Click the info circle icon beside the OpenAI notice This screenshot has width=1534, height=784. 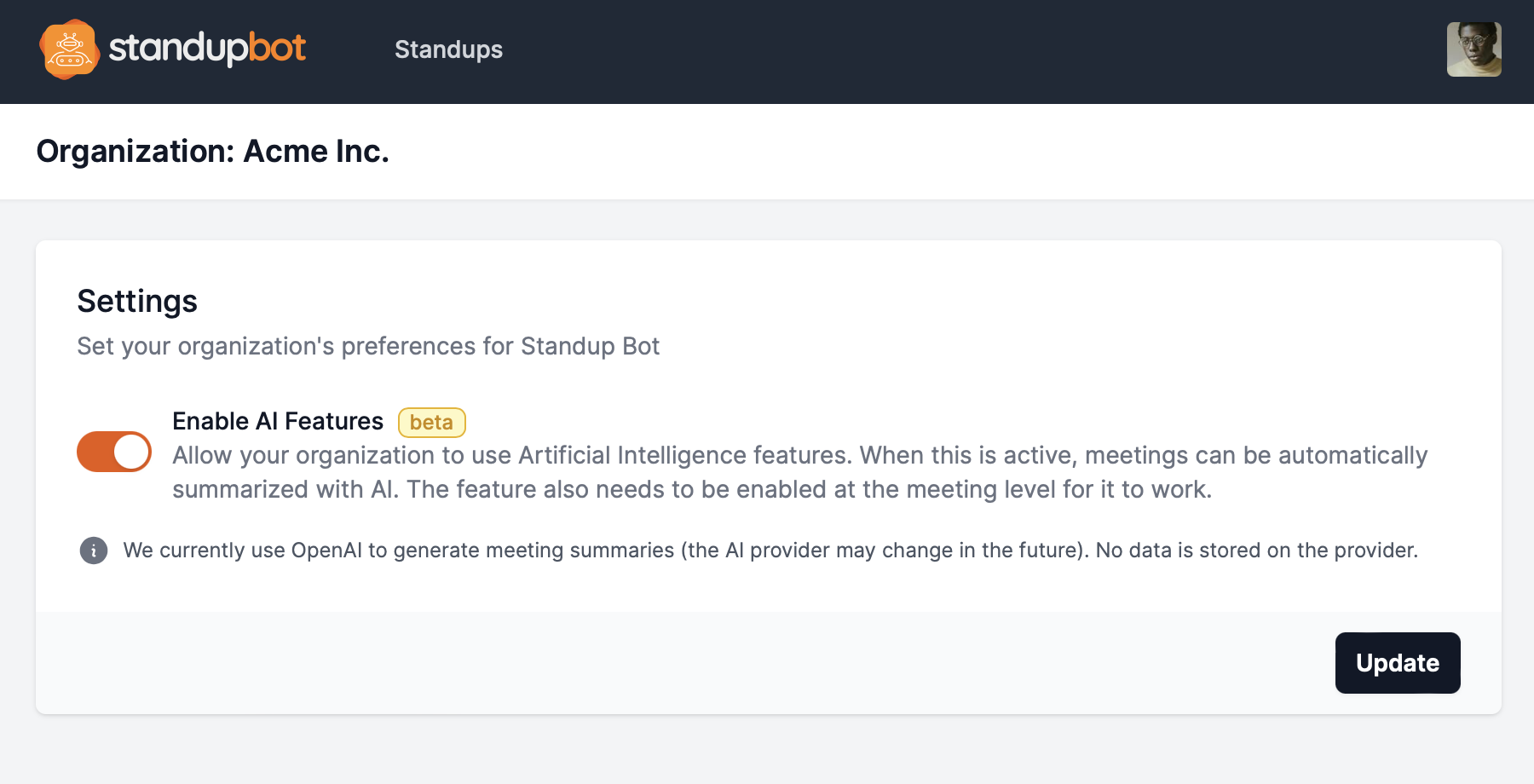[x=94, y=551]
